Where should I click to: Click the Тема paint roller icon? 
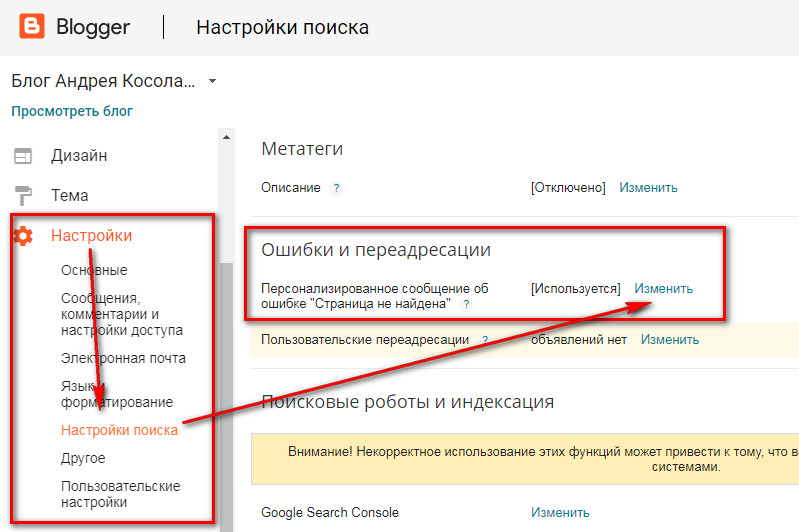click(x=23, y=196)
